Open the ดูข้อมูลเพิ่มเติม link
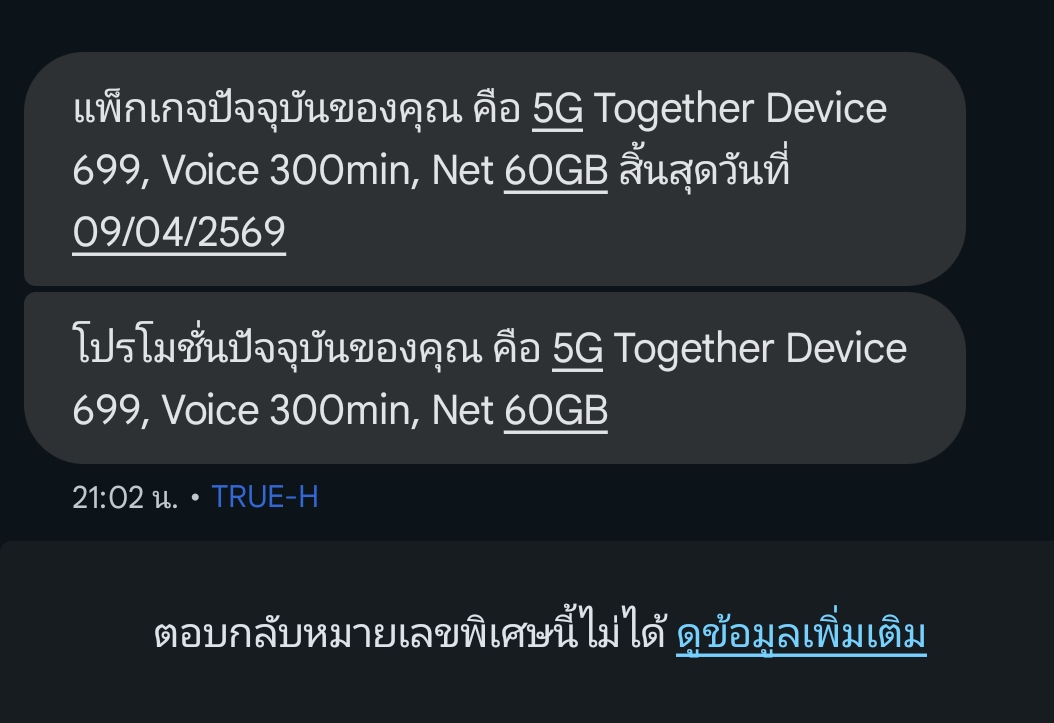The image size is (1054, 723). (801, 634)
